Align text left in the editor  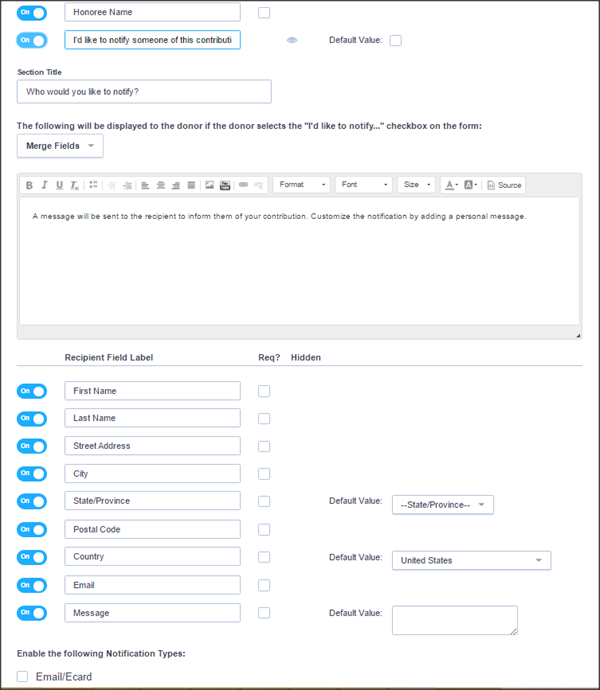[145, 185]
